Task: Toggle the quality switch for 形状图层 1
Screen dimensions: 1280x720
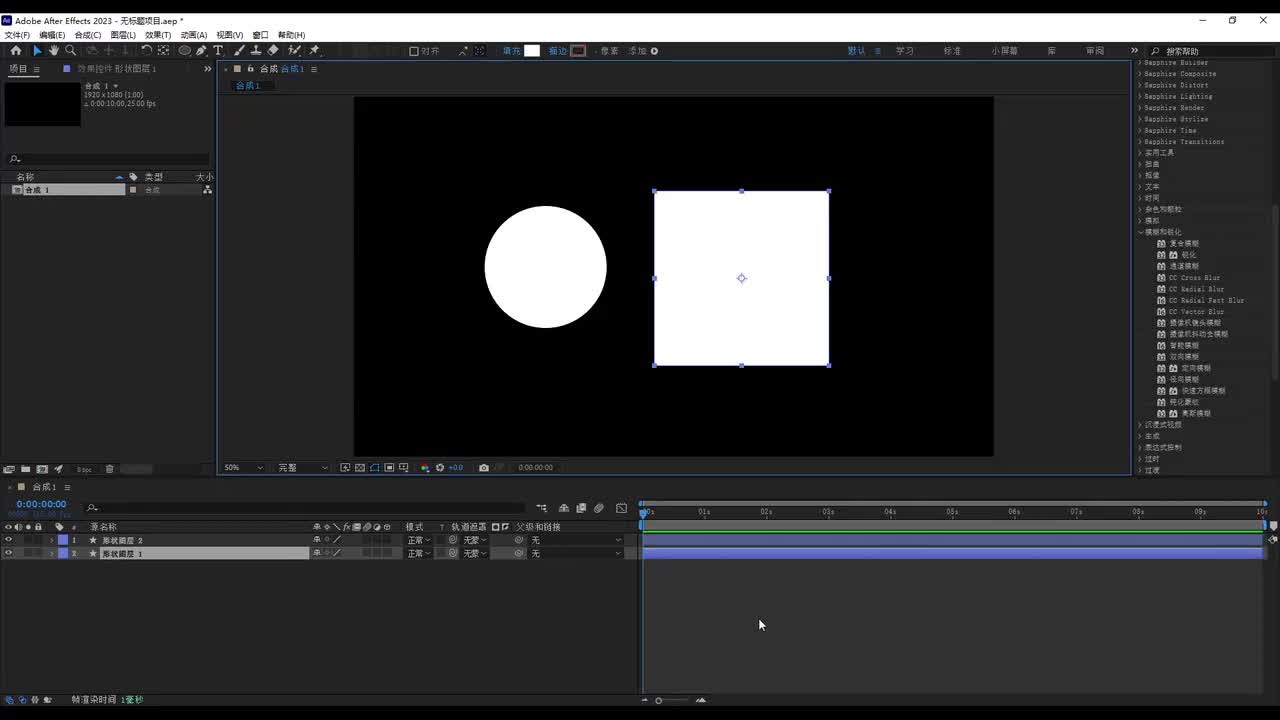Action: (x=337, y=553)
